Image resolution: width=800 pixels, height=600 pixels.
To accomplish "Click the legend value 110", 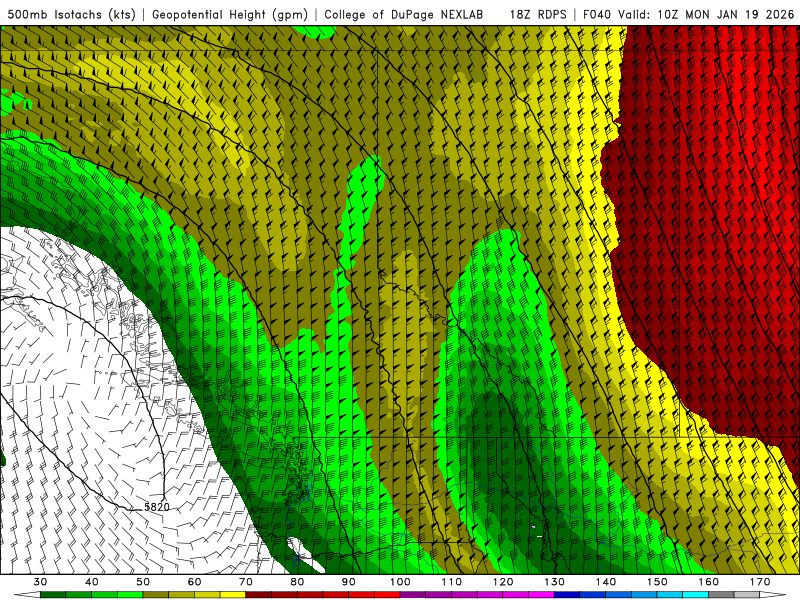I will click(x=452, y=582).
